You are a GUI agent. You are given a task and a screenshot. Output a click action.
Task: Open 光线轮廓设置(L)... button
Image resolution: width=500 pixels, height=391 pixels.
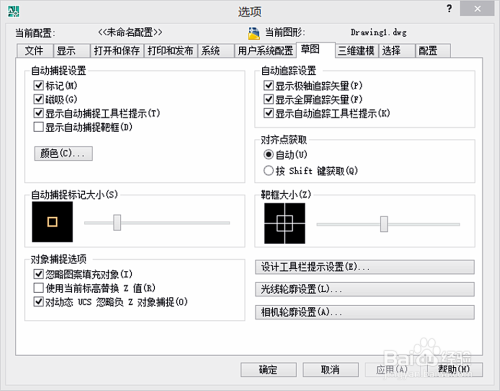[x=365, y=290]
